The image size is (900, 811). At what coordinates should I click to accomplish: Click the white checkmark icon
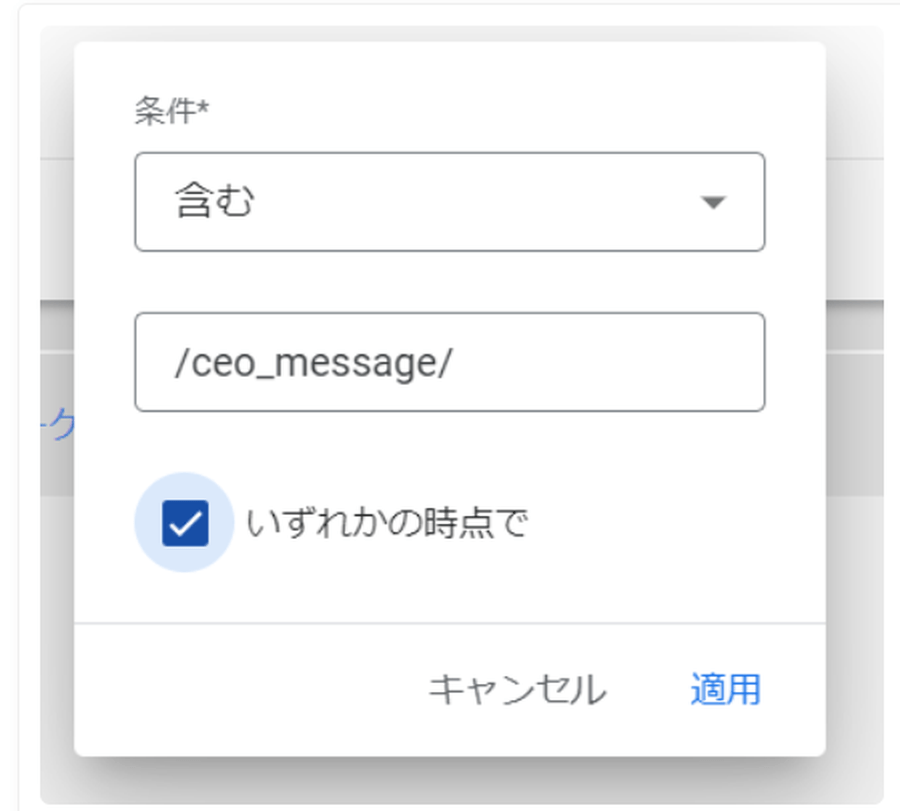click(x=185, y=523)
